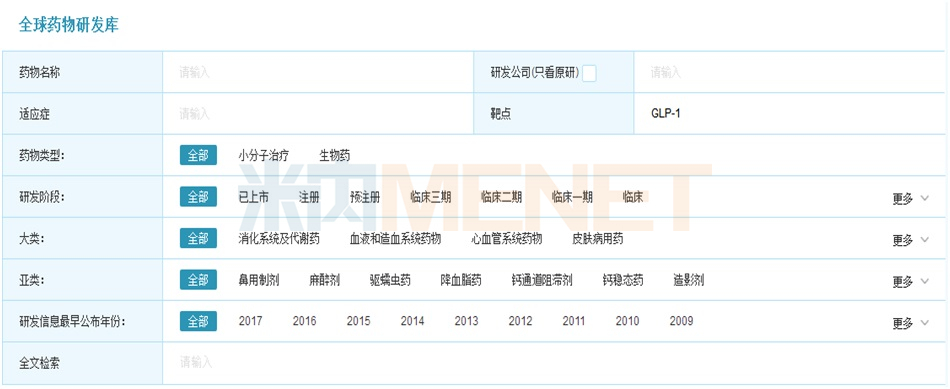Select 全部 in 研发阶段 row
Viewport: 950px width, 389px height.
click(x=198, y=196)
